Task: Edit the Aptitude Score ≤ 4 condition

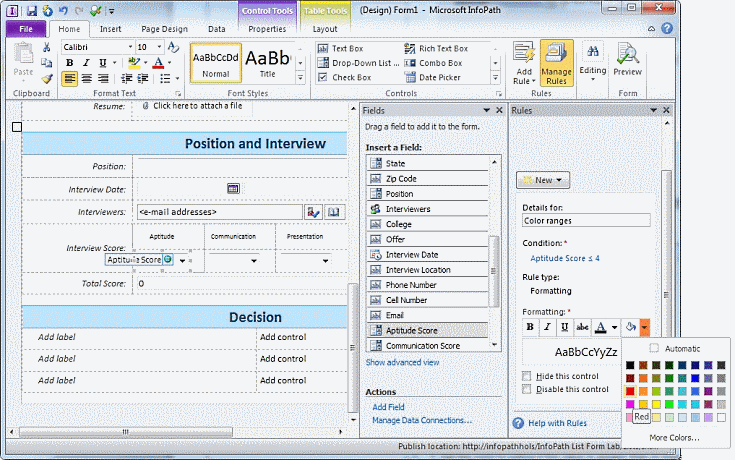Action: (565, 258)
